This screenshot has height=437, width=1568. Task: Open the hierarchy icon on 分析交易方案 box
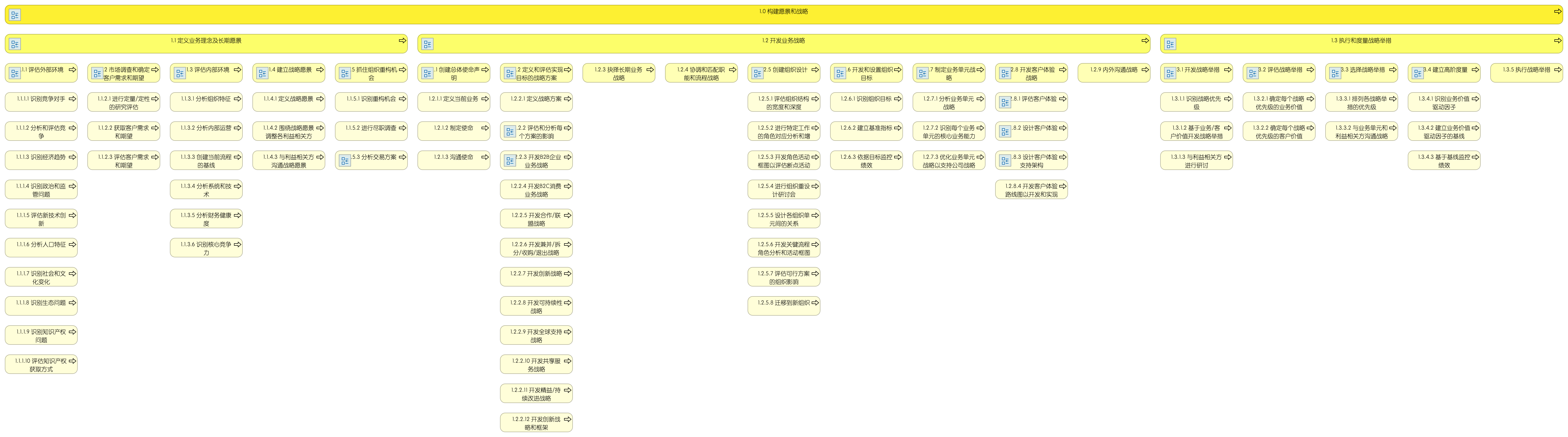coord(345,161)
